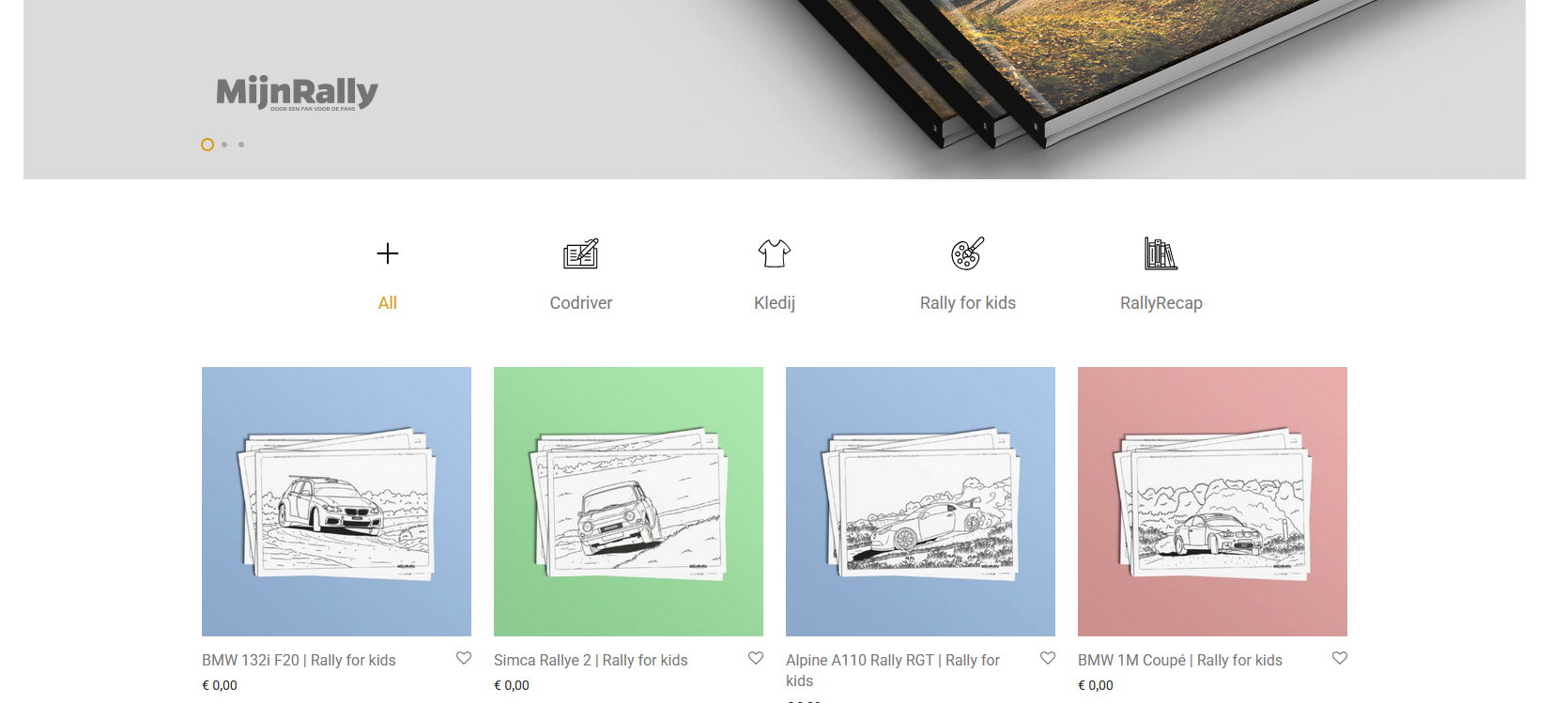
Task: Jump to third banner slide dot
Action: [241, 145]
